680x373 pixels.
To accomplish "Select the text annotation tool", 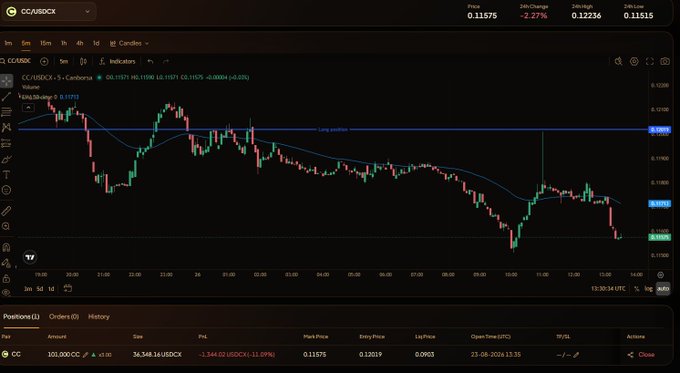I will pos(7,175).
